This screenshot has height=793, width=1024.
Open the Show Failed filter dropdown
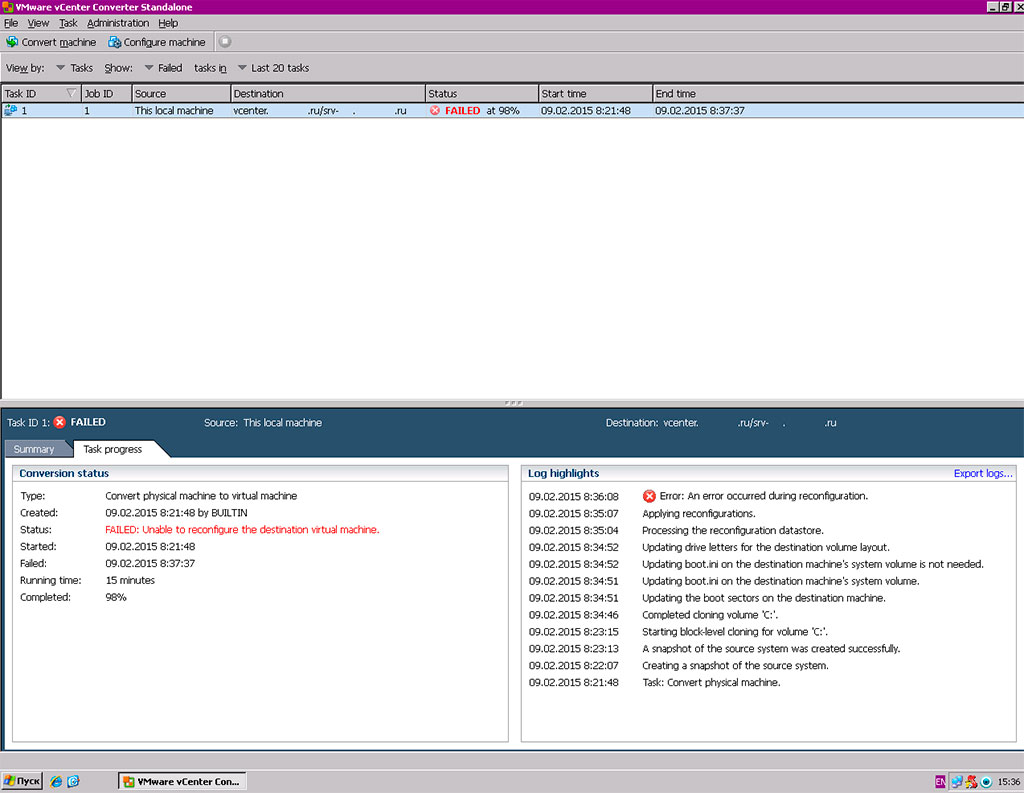click(163, 68)
